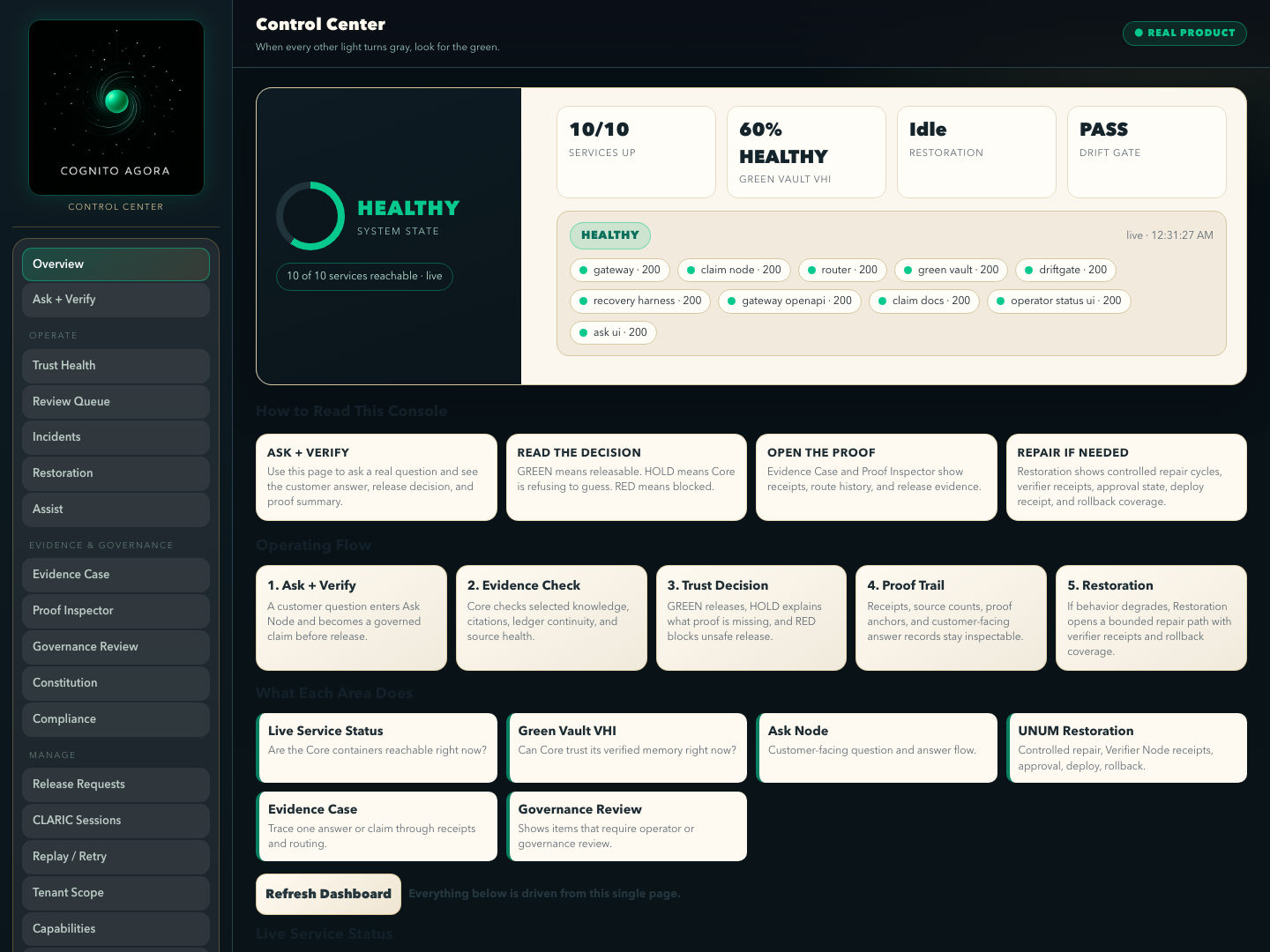
Task: Click the '5. Restoration' flow card
Action: (1151, 618)
